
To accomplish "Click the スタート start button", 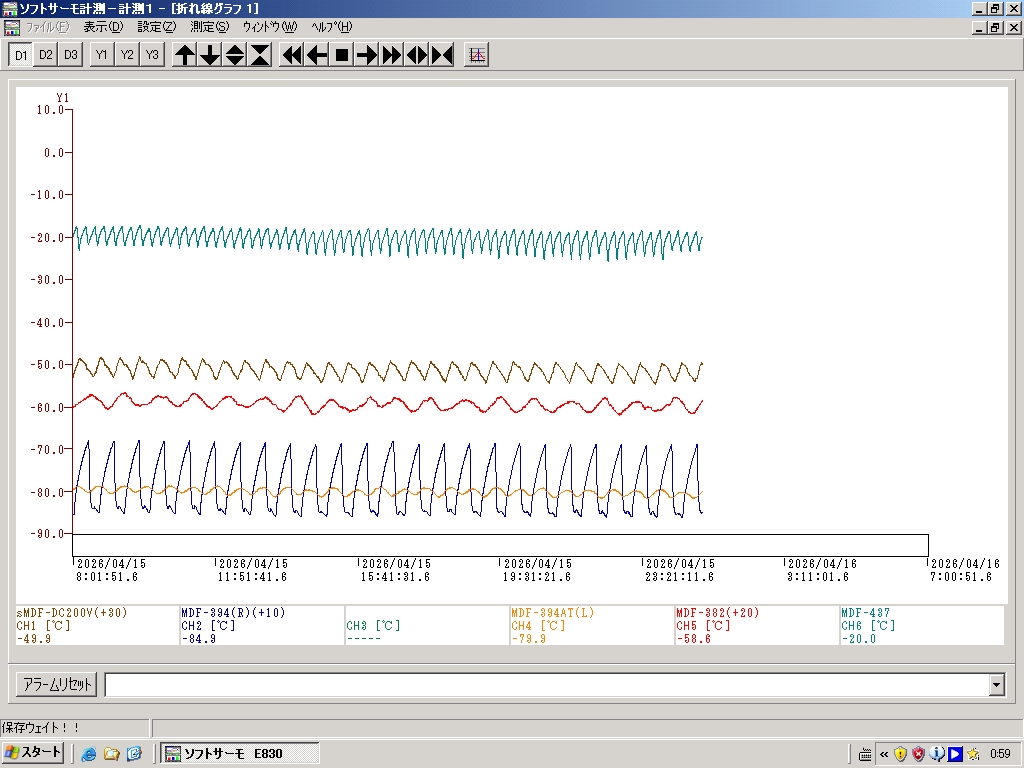I will point(33,753).
